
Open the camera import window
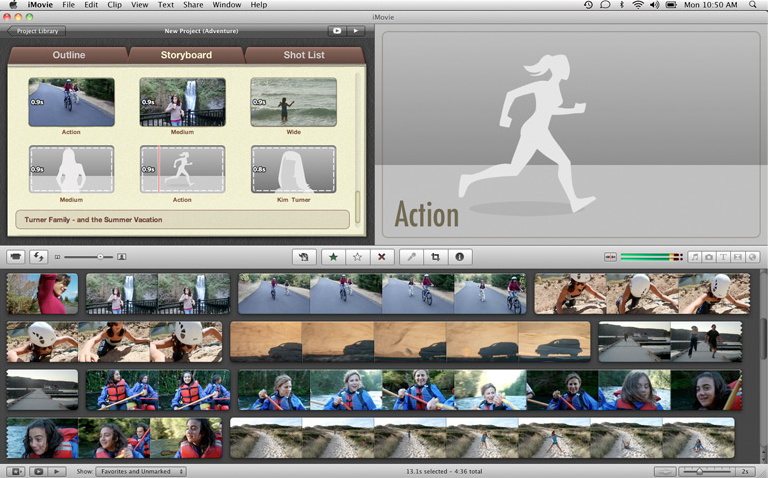tap(16, 257)
